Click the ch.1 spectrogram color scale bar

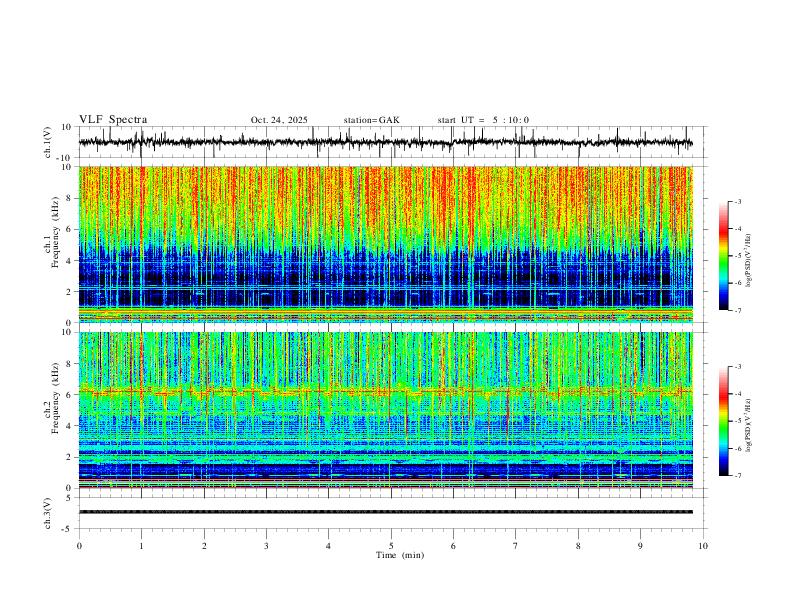pyautogui.click(x=723, y=256)
